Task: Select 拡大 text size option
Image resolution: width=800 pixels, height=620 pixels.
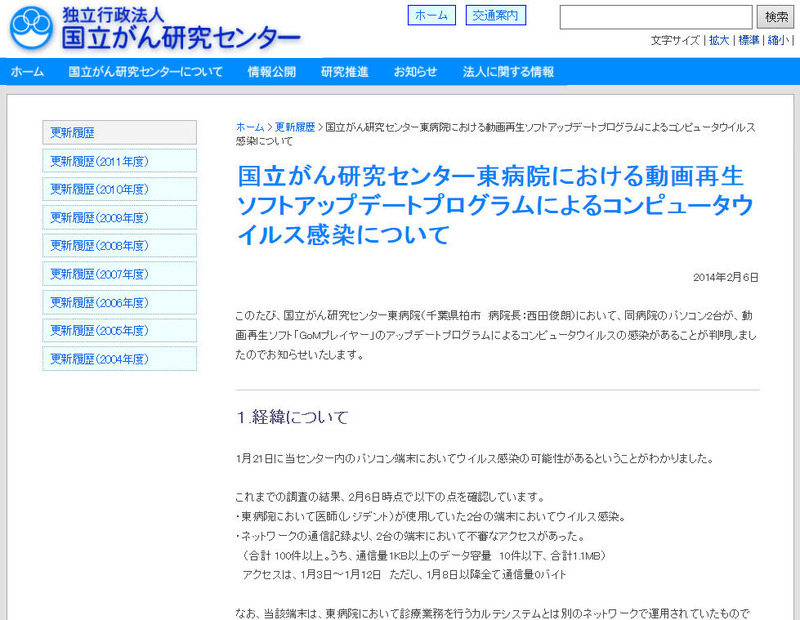Action: click(719, 41)
